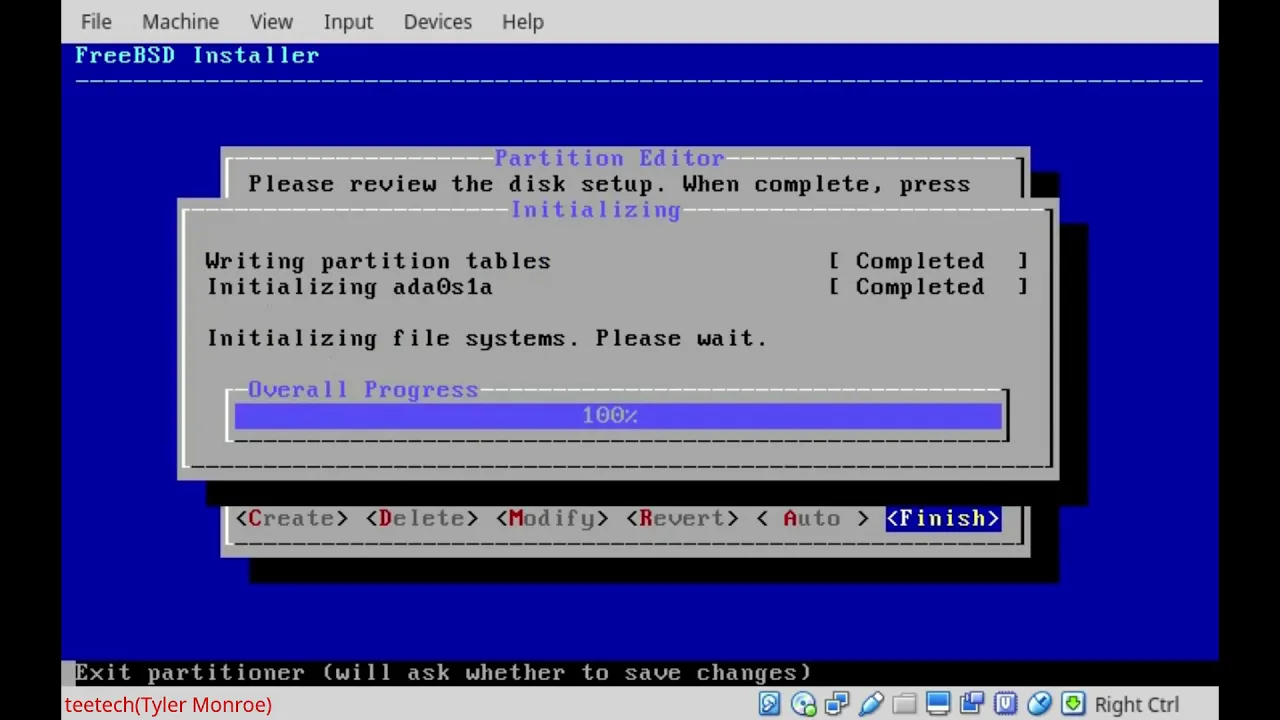Click the Partition Editor dialog title
The height and width of the screenshot is (720, 1280).
click(609, 158)
